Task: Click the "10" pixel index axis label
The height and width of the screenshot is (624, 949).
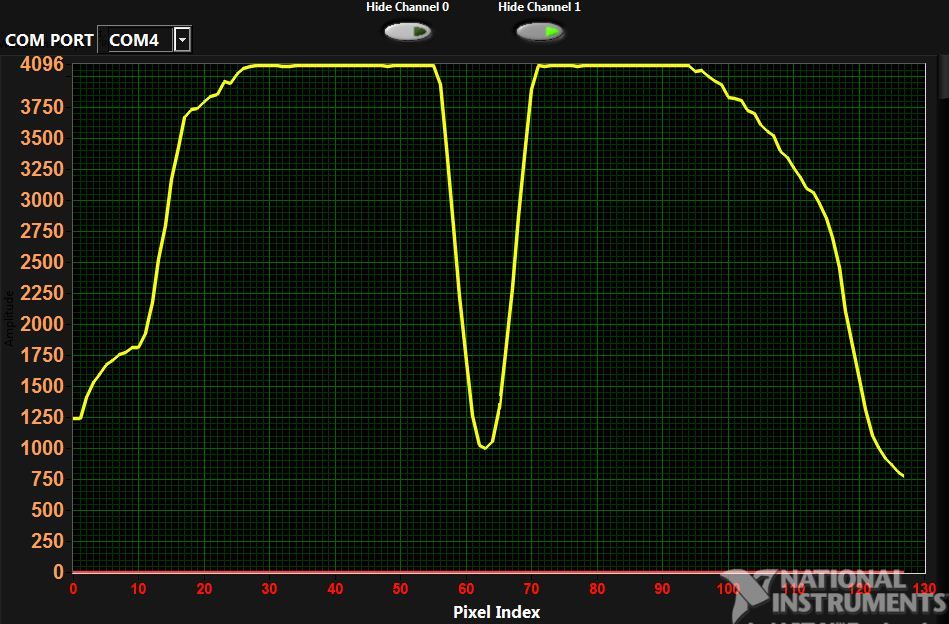Action: pos(139,589)
